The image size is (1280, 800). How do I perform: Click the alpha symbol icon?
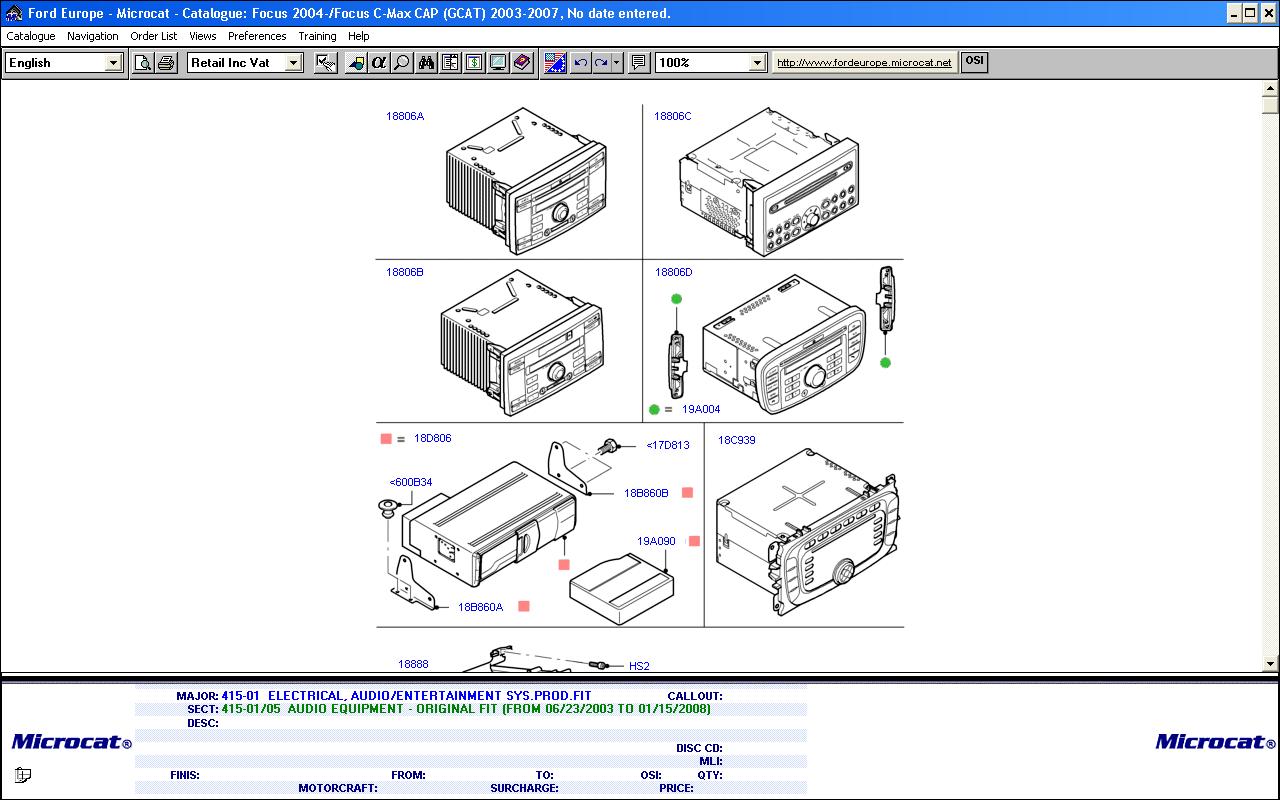tap(378, 63)
